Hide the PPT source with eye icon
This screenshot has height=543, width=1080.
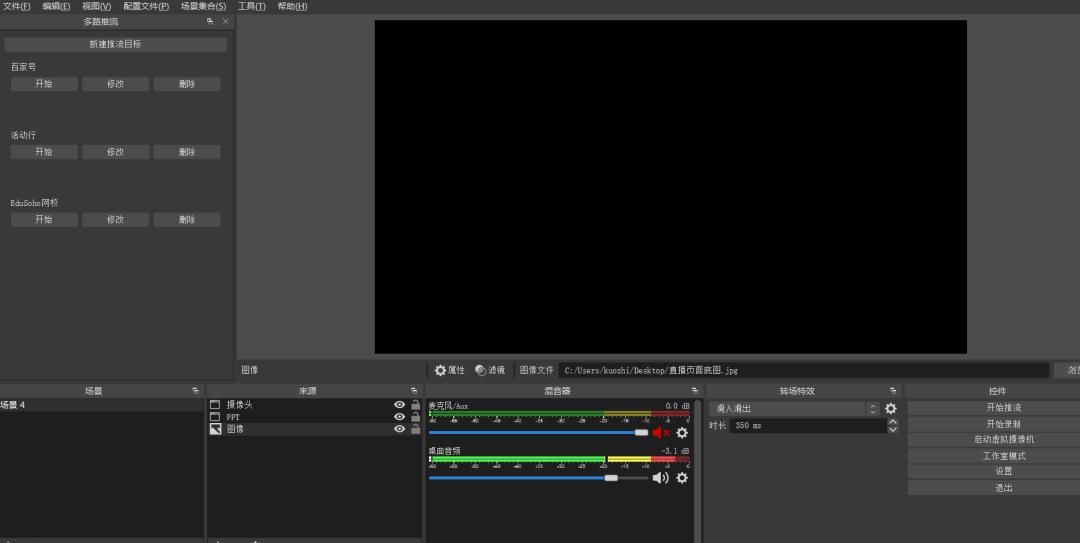[399, 417]
